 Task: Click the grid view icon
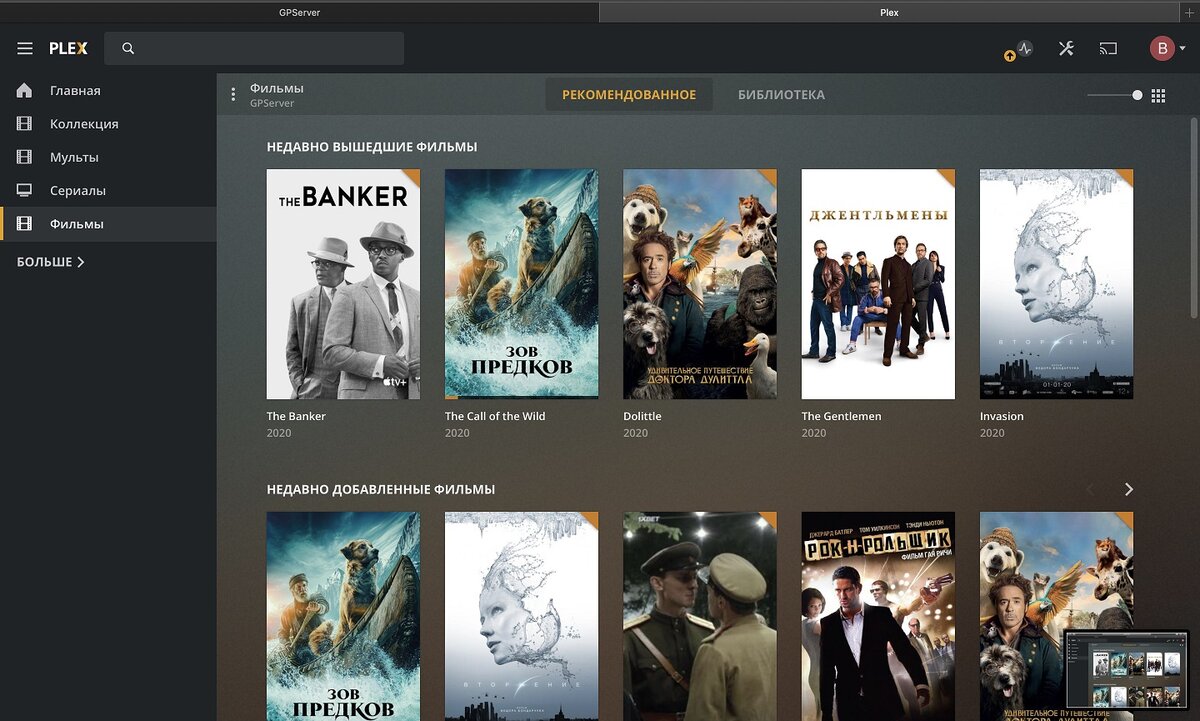point(1159,95)
